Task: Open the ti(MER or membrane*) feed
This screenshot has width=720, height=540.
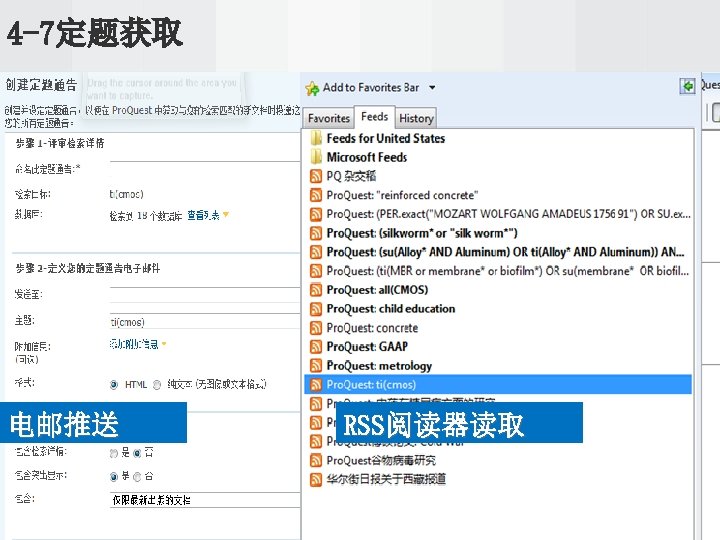Action: [508, 271]
